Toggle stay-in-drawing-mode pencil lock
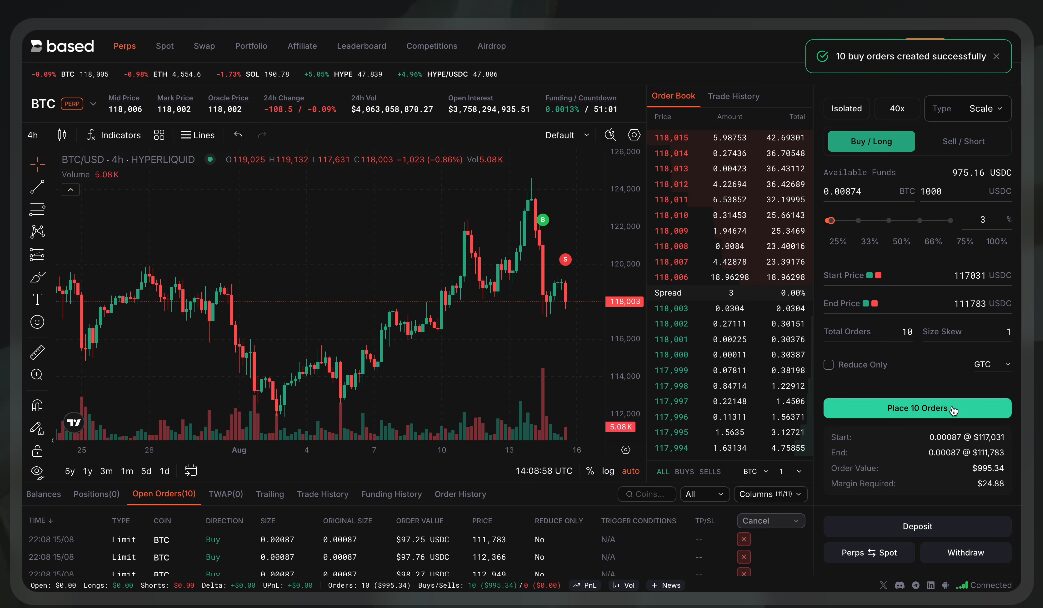The image size is (1043, 608). tap(37, 428)
